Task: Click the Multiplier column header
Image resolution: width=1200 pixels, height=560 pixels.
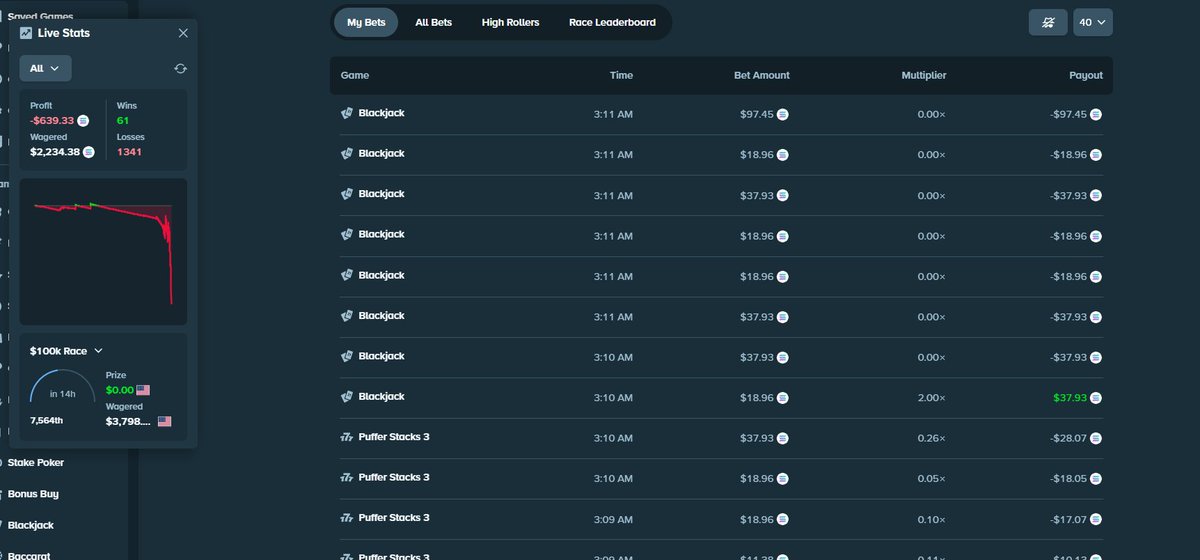Action: pyautogui.click(x=923, y=75)
